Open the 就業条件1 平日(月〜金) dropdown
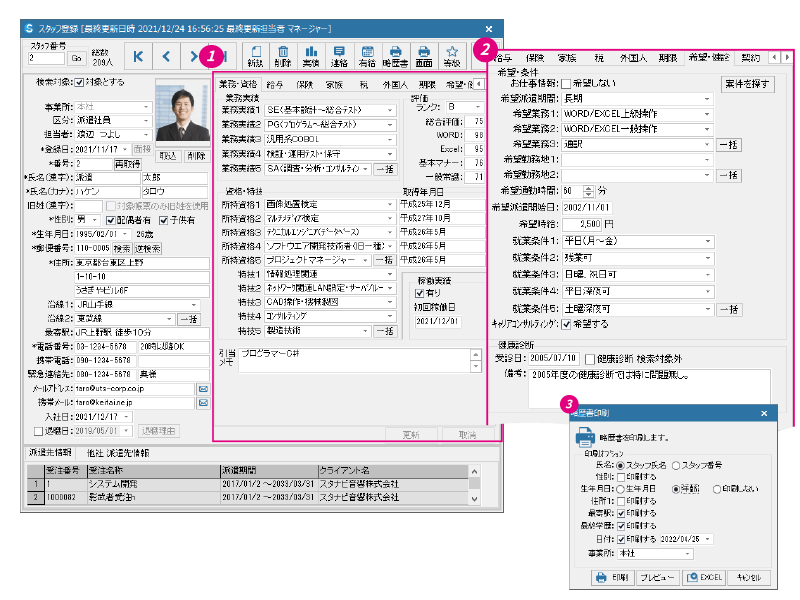This screenshot has width=800, height=600. coord(708,241)
